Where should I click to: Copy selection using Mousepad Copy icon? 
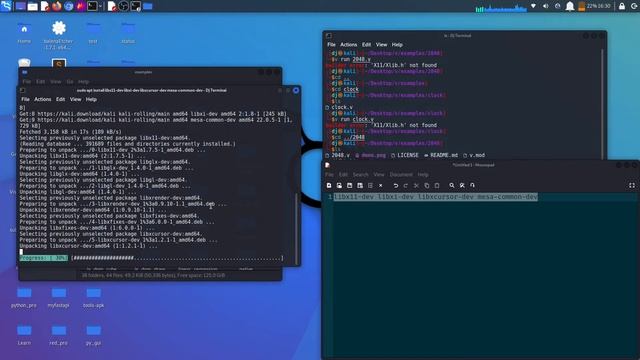427,185
